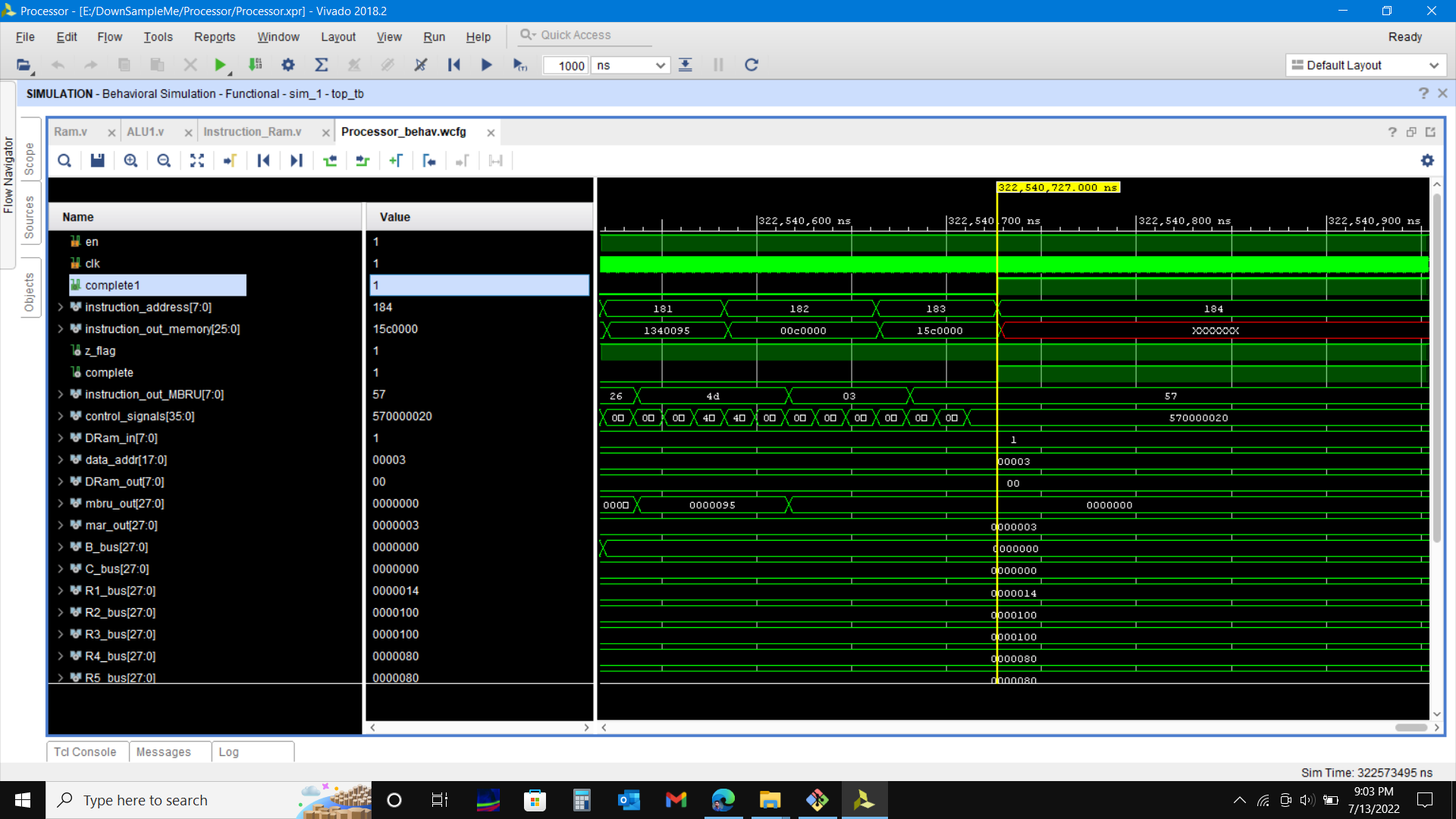Click the waveform horizontal scrollbar thumb
This screenshot has width=1456, height=819.
point(1411,727)
